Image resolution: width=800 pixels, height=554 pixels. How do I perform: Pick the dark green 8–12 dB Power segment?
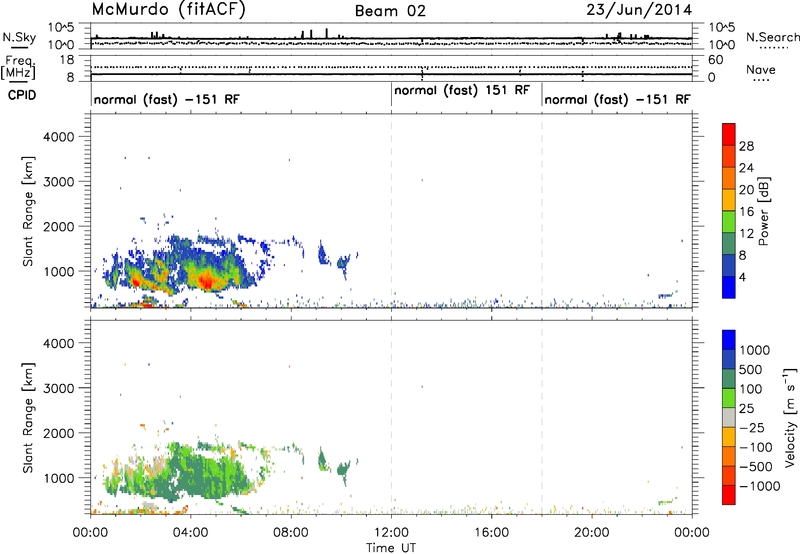[x=729, y=244]
